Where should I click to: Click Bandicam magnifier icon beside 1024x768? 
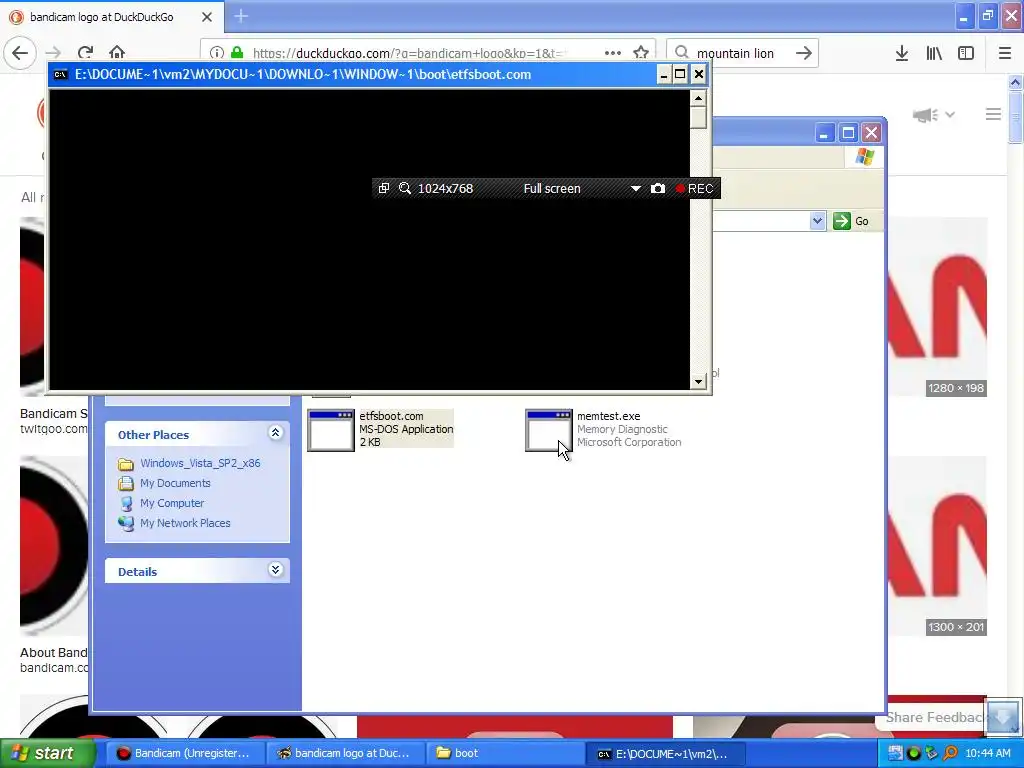pos(405,188)
